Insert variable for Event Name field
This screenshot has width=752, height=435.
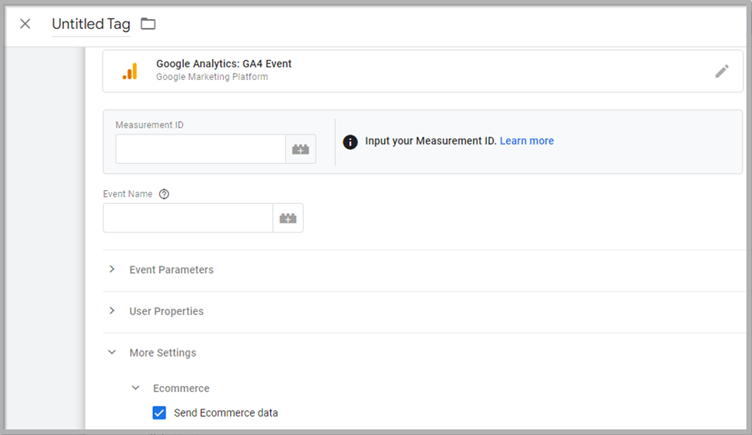coord(288,218)
